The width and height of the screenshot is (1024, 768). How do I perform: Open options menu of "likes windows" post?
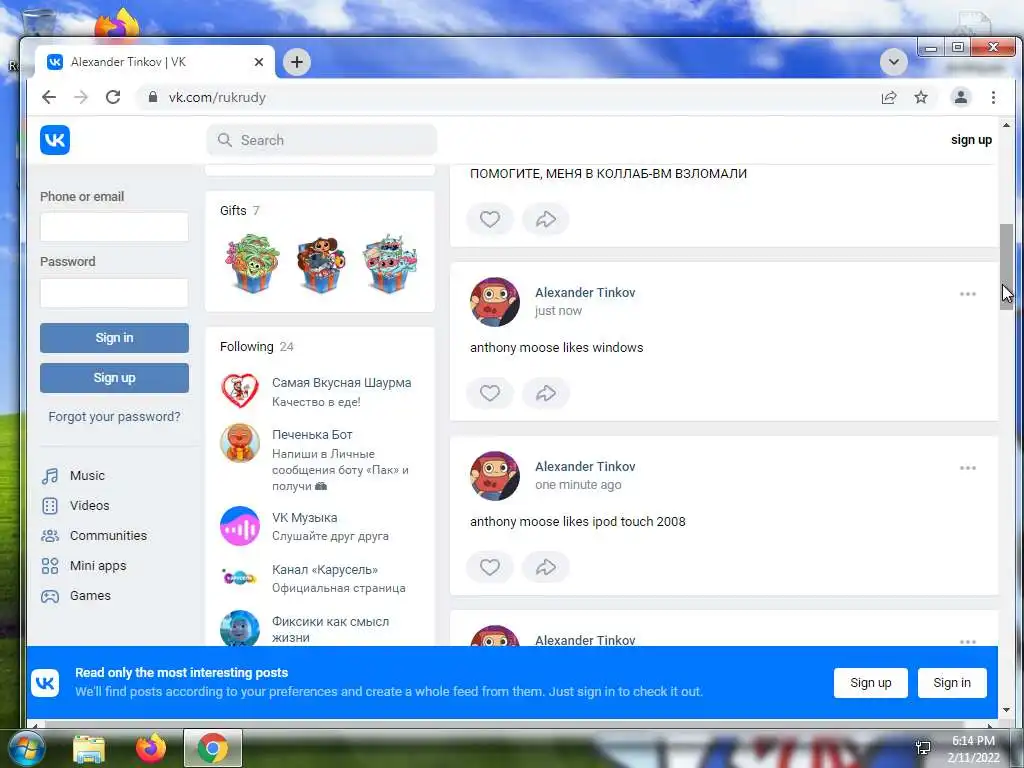968,294
